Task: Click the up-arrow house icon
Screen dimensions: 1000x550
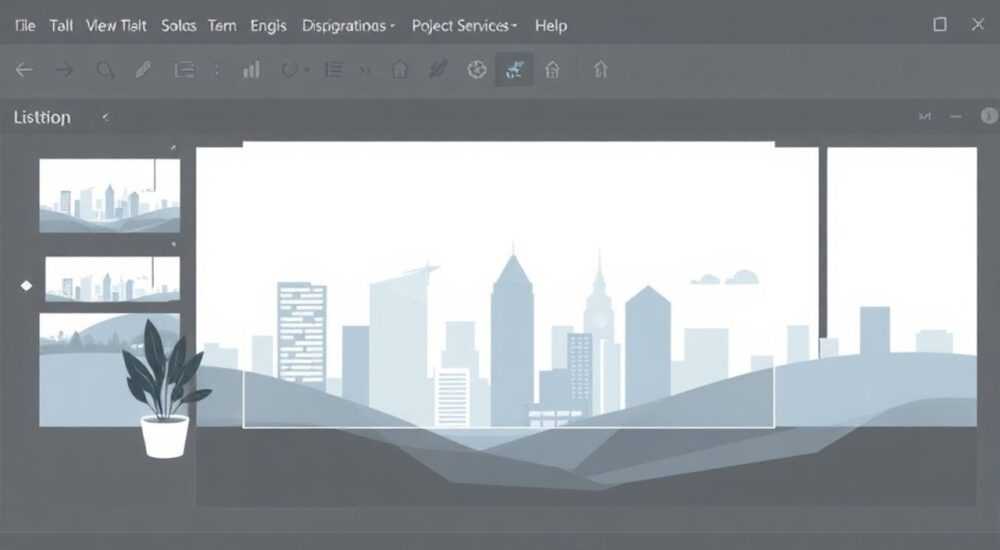Action: 600,69
